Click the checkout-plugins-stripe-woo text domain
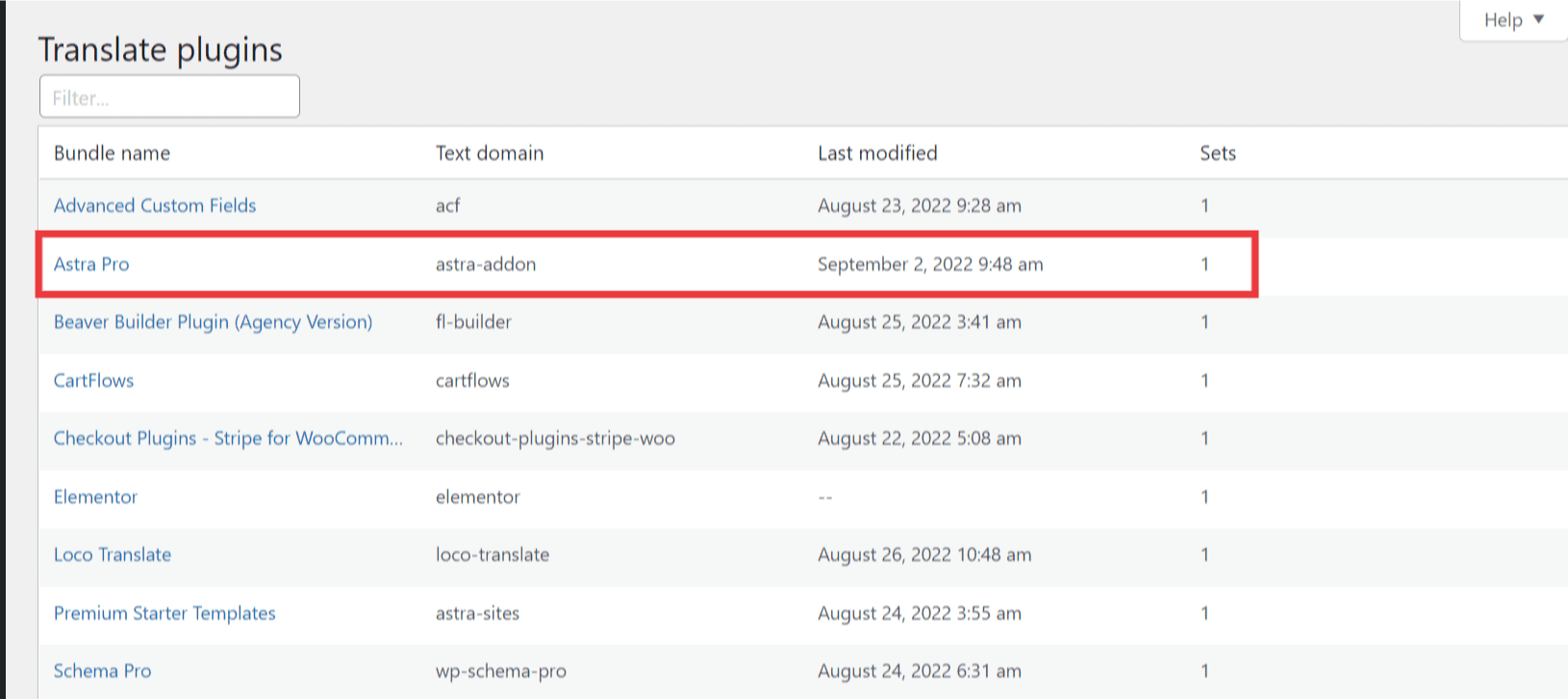 pos(555,438)
